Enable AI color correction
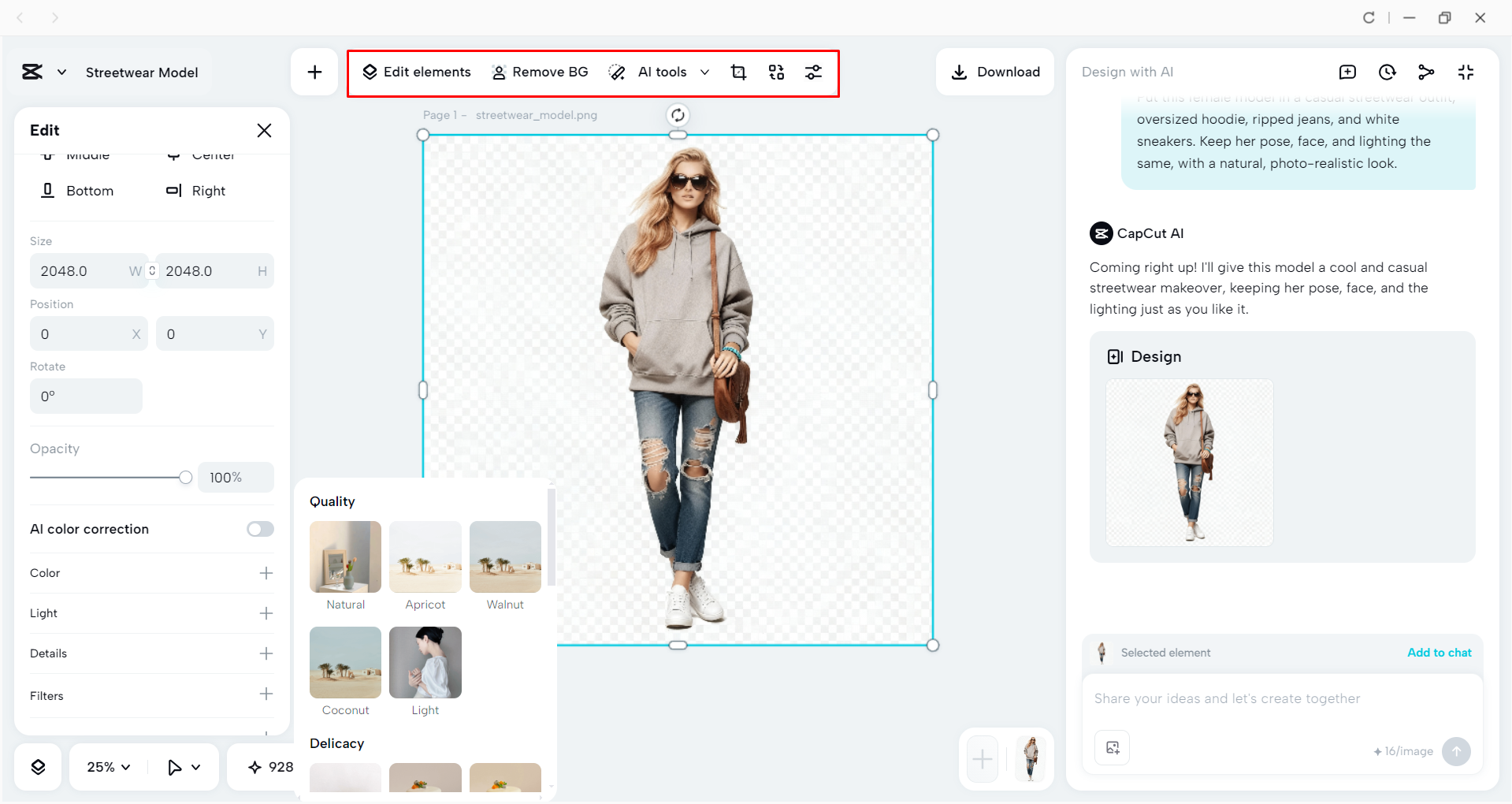Viewport: 1512px width, 804px height. click(x=260, y=529)
